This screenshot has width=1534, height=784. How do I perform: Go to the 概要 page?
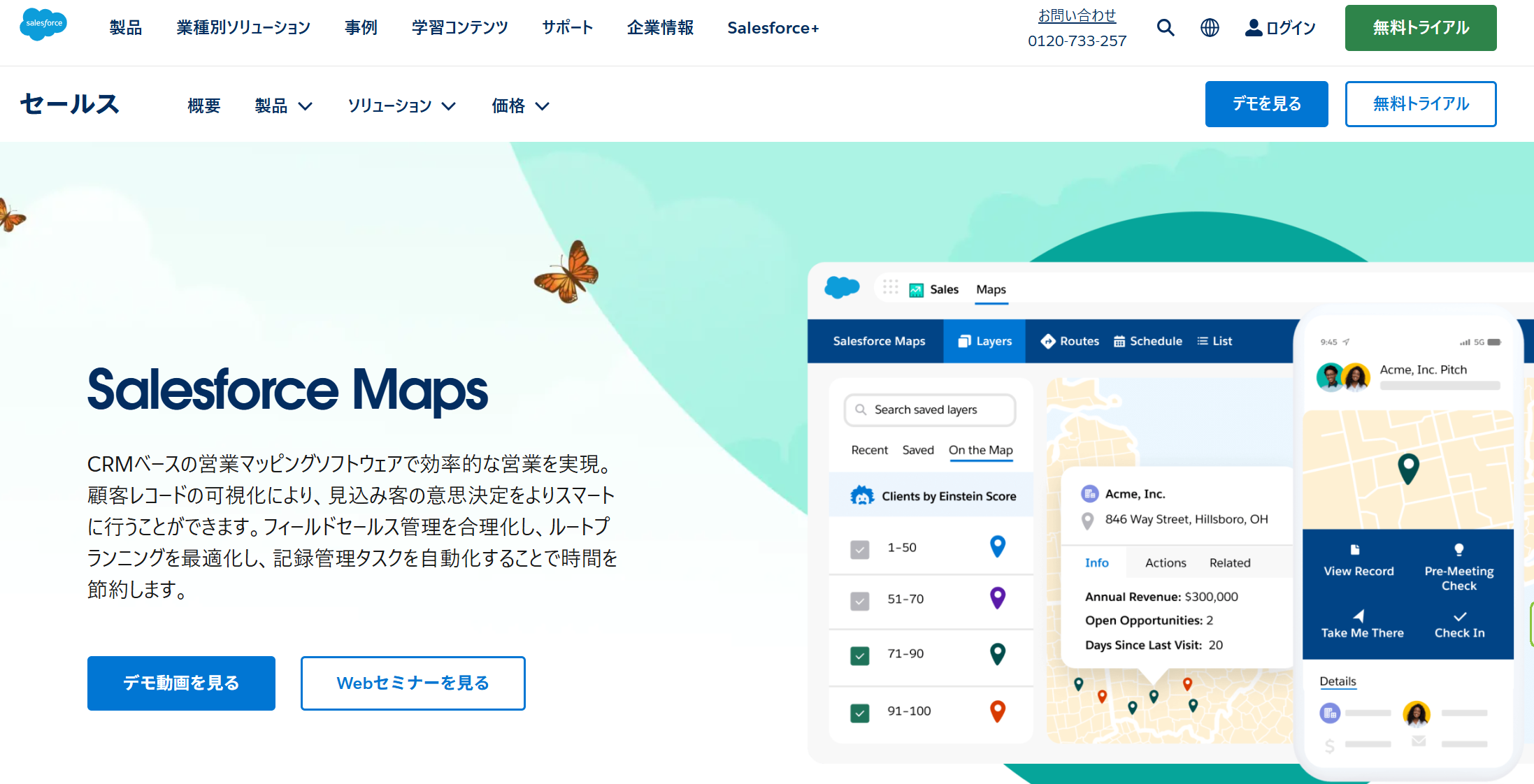coord(204,106)
